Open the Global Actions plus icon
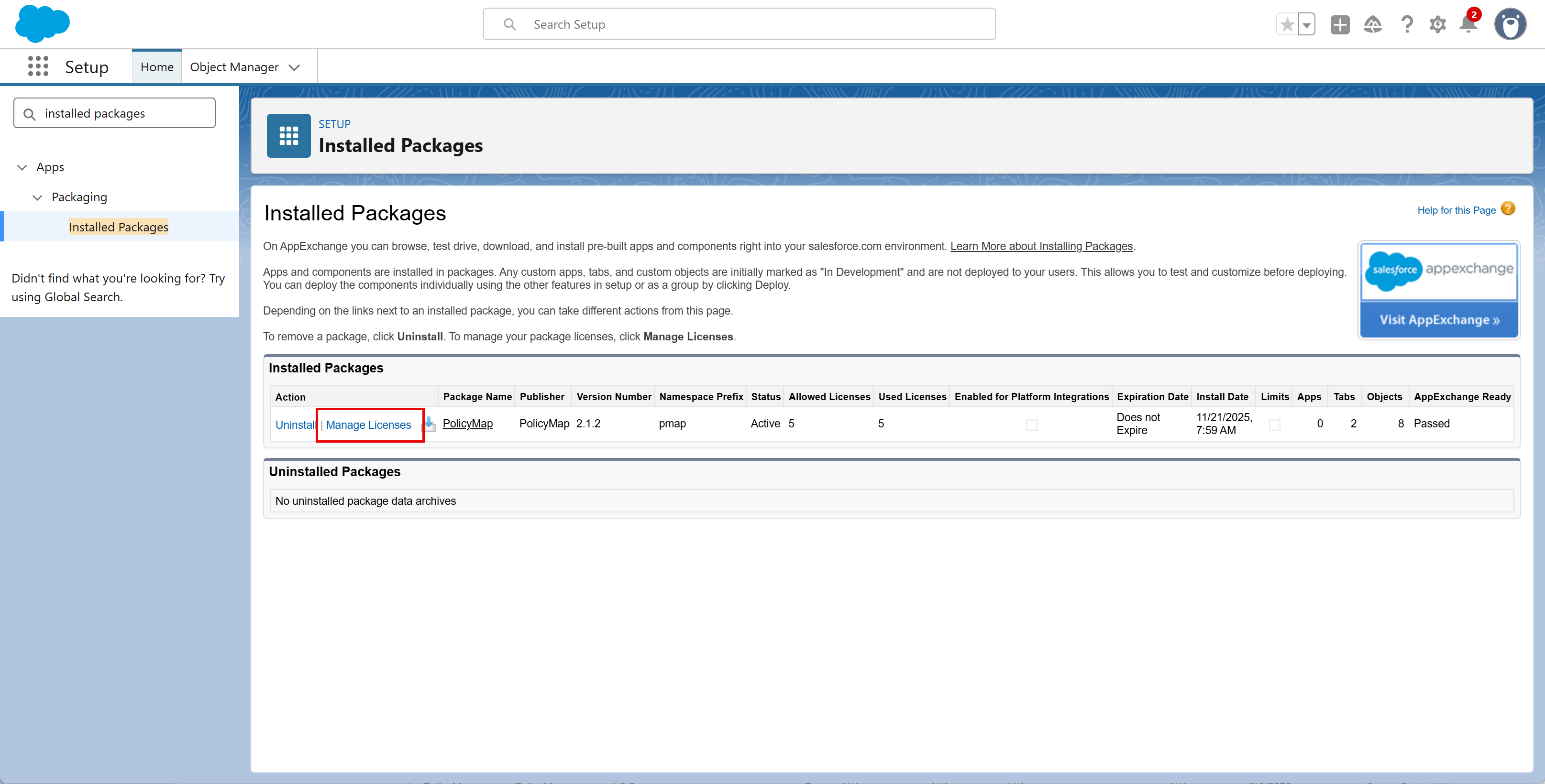This screenshot has width=1545, height=784. pos(1339,24)
